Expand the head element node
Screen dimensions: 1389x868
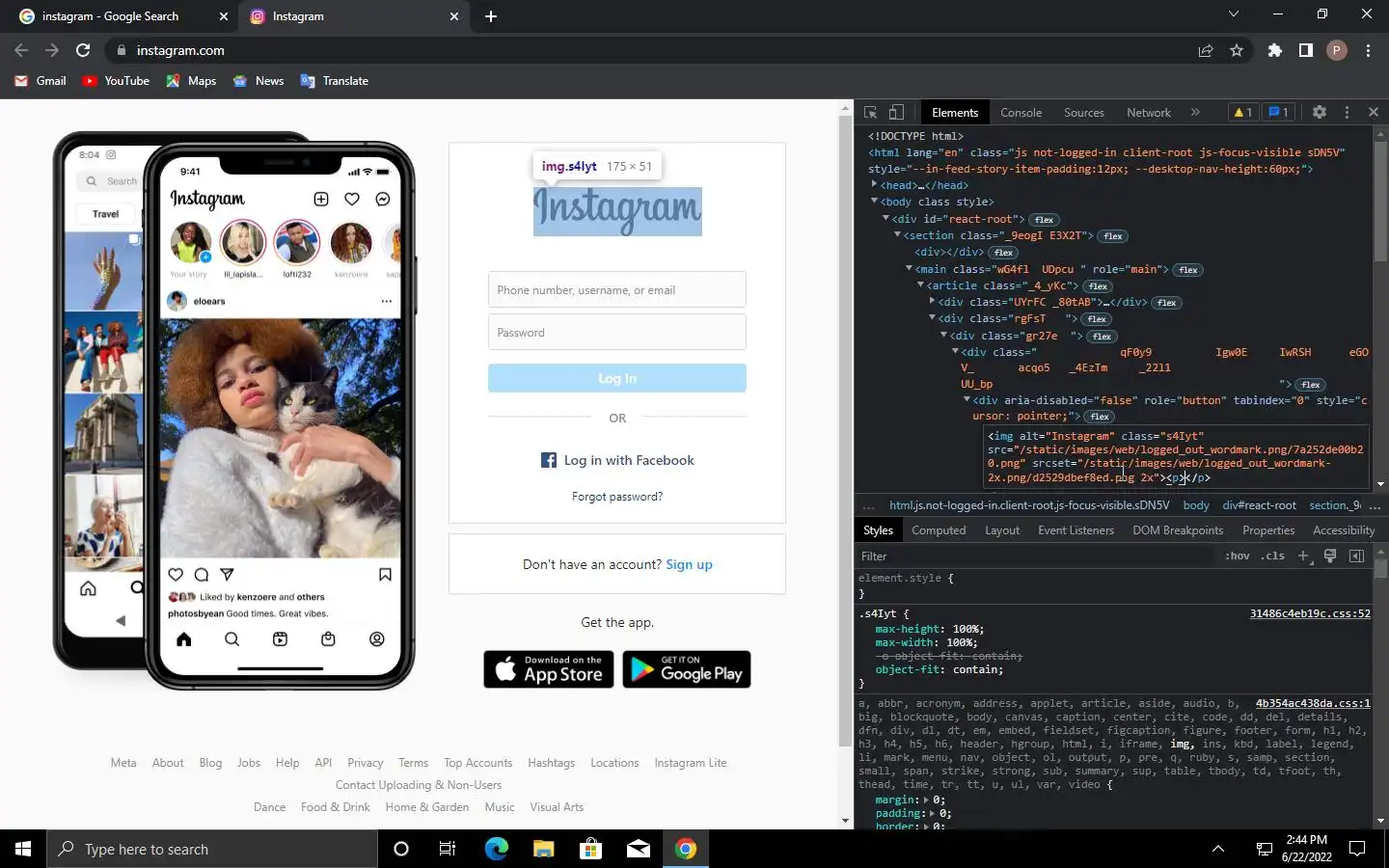click(x=874, y=184)
